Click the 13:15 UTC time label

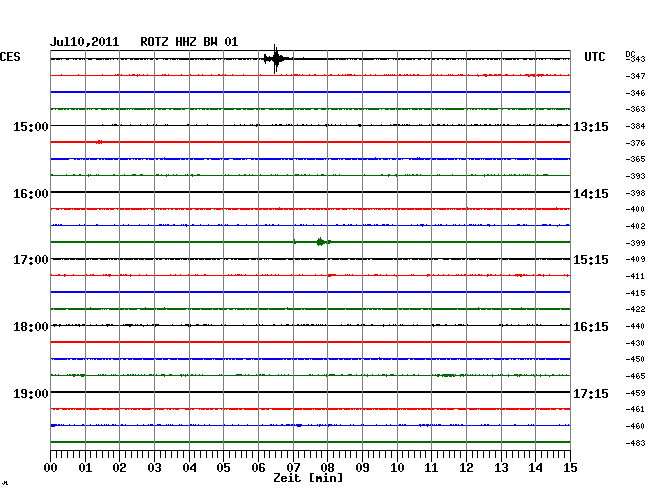[x=591, y=127]
